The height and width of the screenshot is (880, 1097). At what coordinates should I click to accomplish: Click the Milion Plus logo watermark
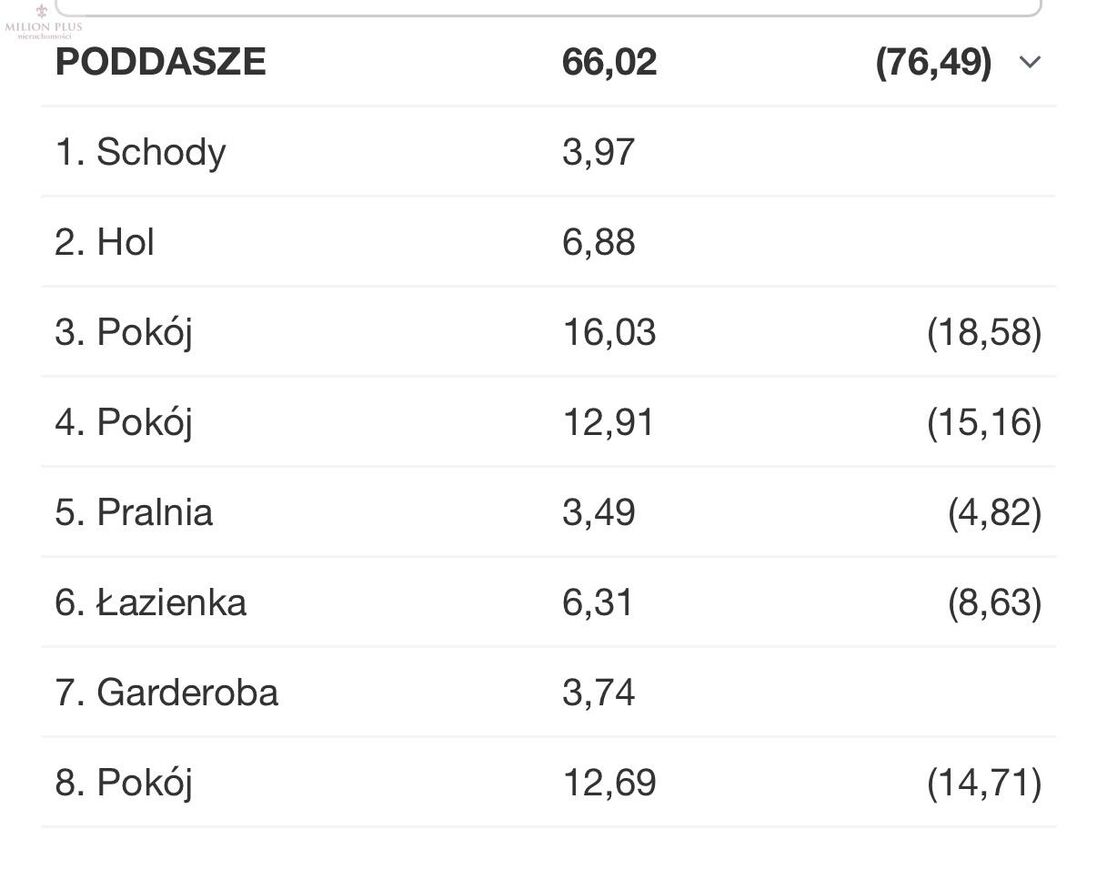(x=43, y=22)
